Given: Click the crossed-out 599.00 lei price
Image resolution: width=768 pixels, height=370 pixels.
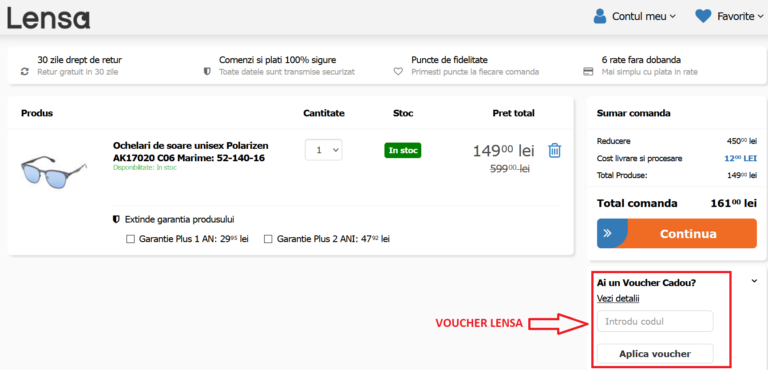Looking at the screenshot, I should (x=510, y=168).
